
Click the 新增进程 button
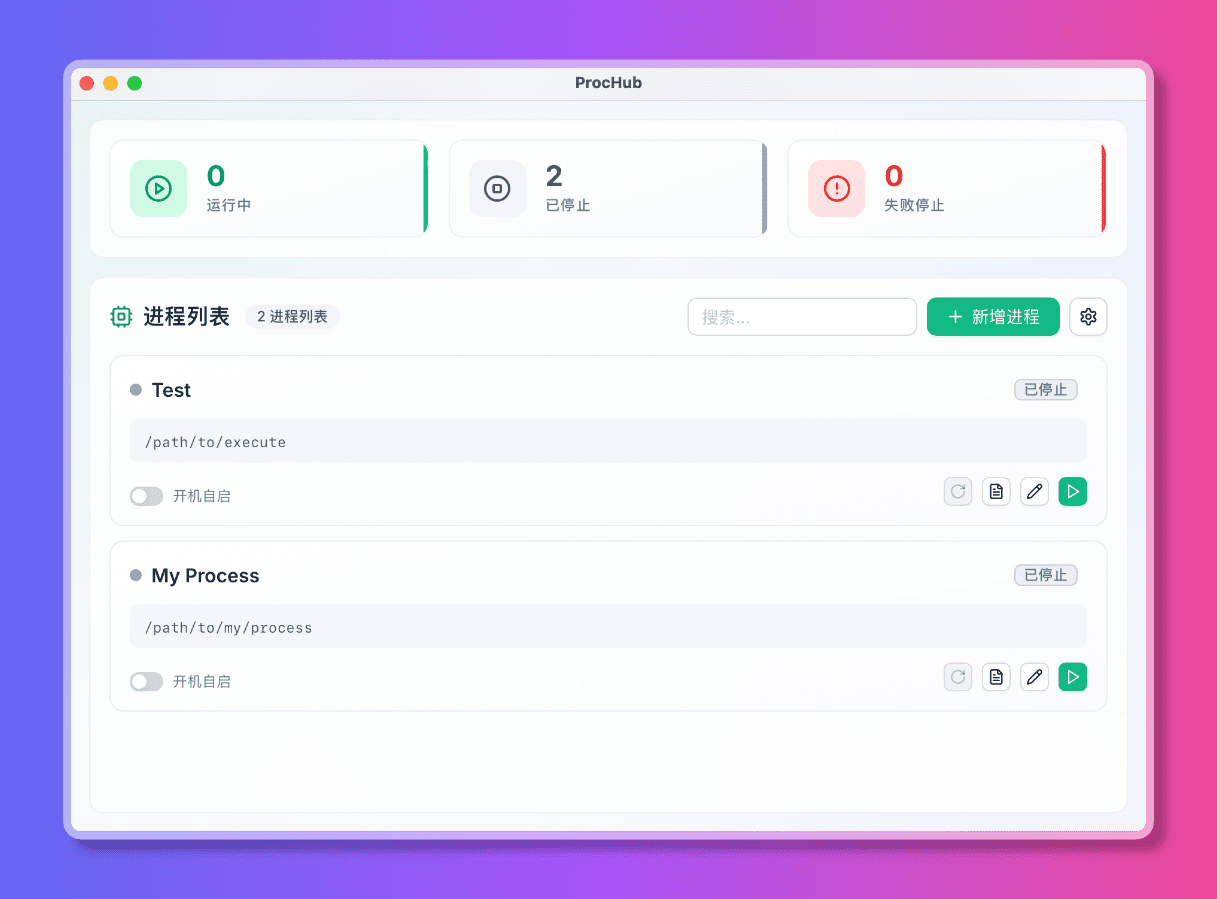[x=993, y=317]
